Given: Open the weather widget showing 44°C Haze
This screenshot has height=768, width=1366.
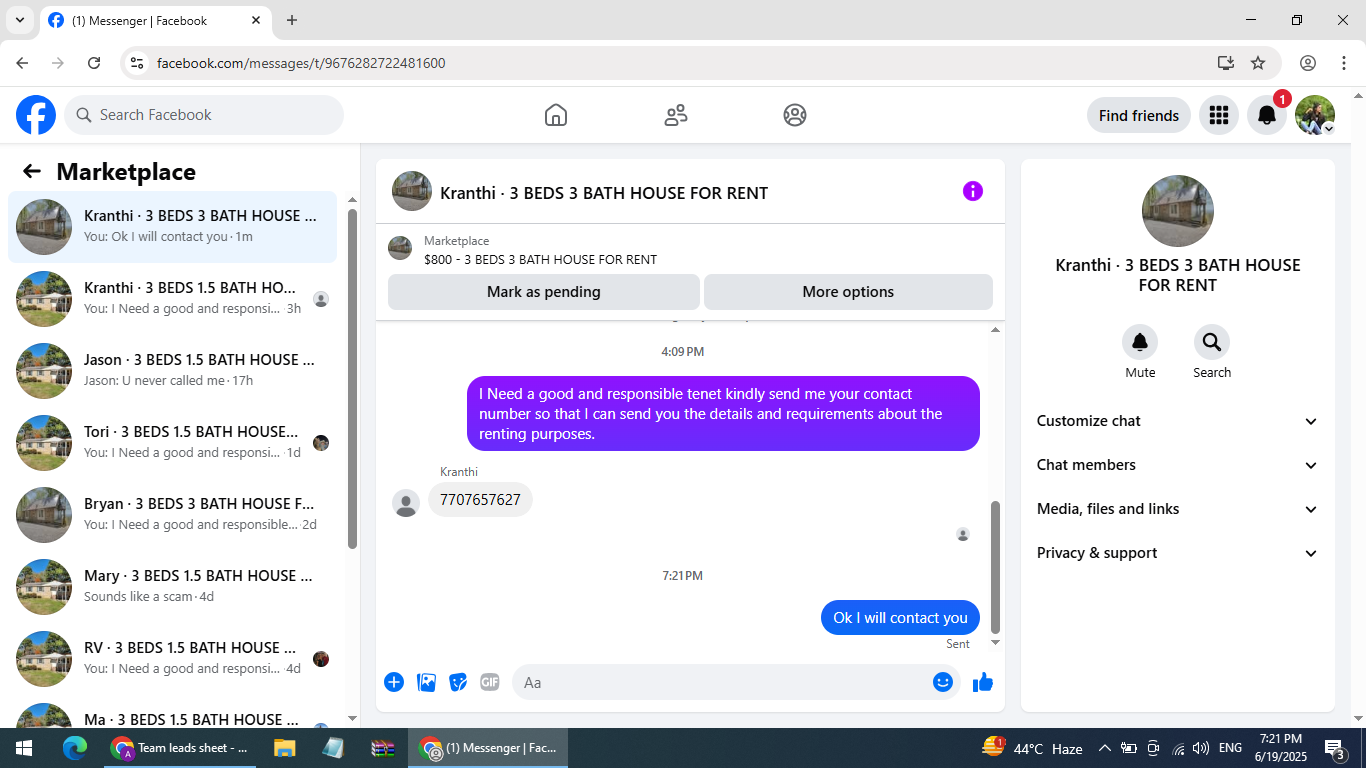Looking at the screenshot, I should [x=1033, y=748].
